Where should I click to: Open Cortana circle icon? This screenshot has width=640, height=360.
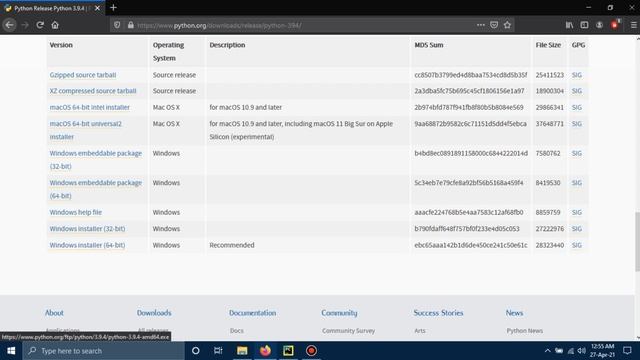(196, 351)
